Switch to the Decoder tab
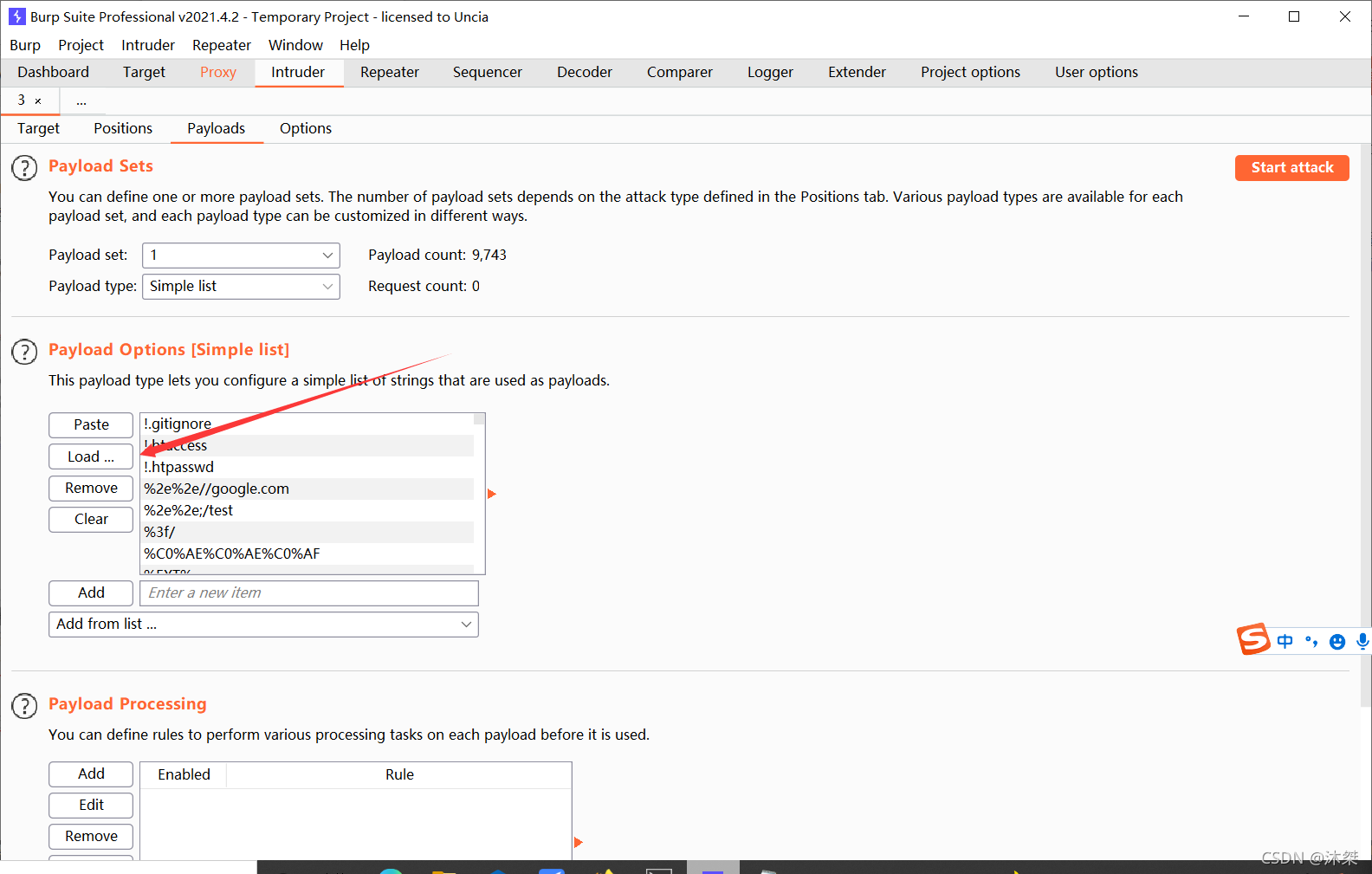 pos(585,73)
